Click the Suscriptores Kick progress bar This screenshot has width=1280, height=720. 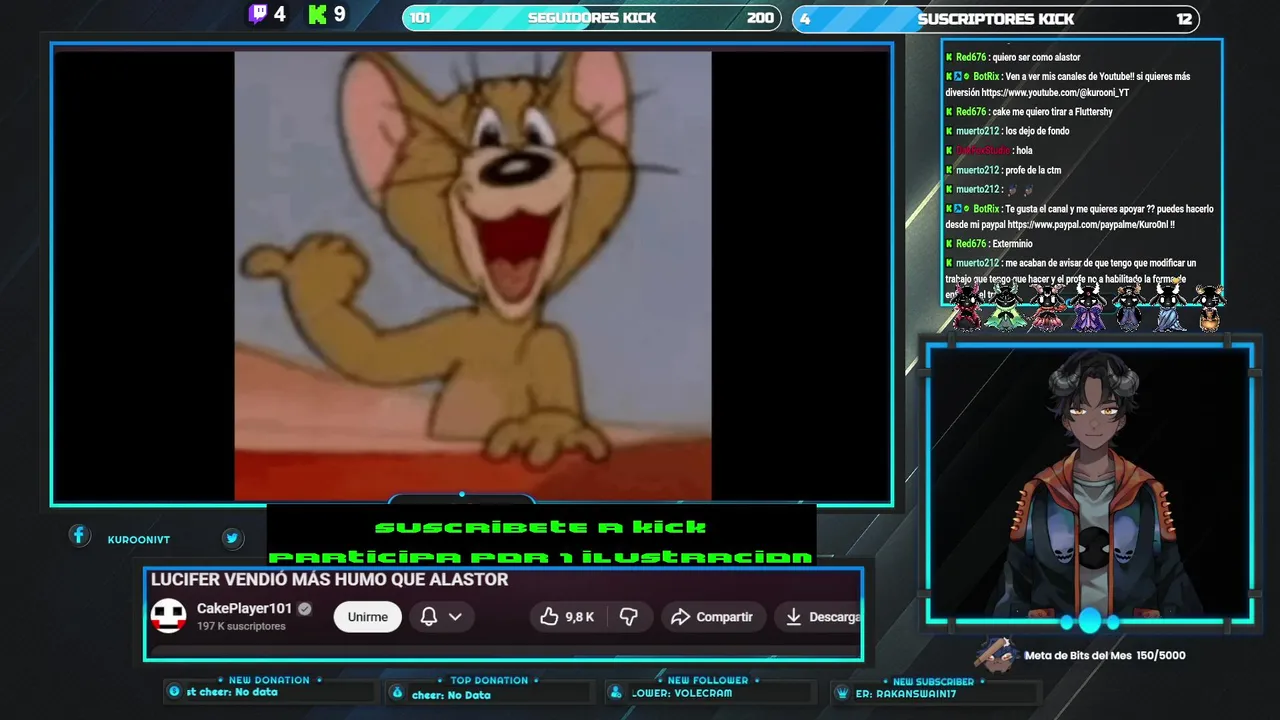(x=995, y=19)
